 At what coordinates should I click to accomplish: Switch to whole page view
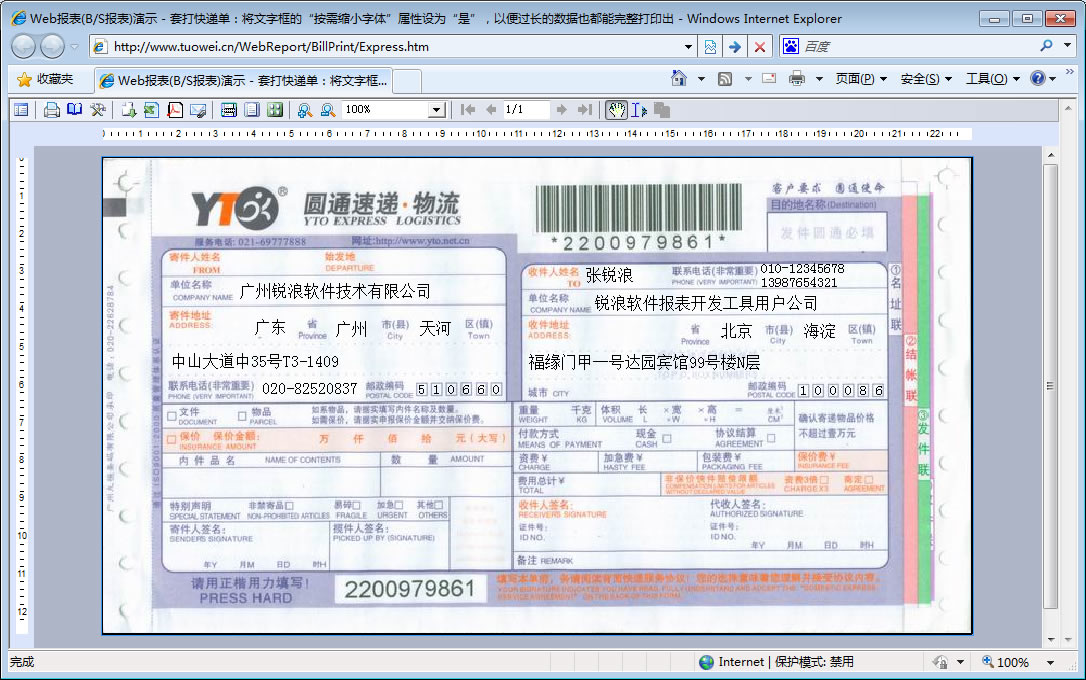(x=252, y=110)
